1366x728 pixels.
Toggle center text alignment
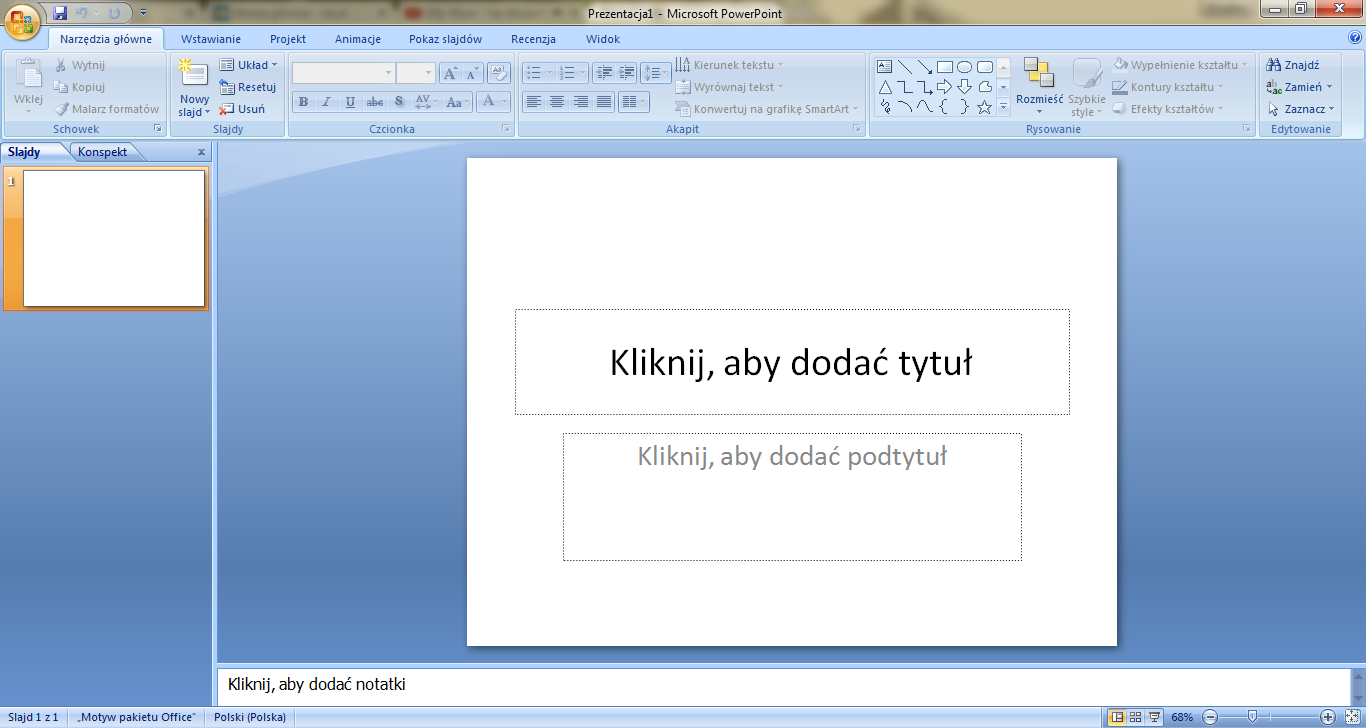557,102
